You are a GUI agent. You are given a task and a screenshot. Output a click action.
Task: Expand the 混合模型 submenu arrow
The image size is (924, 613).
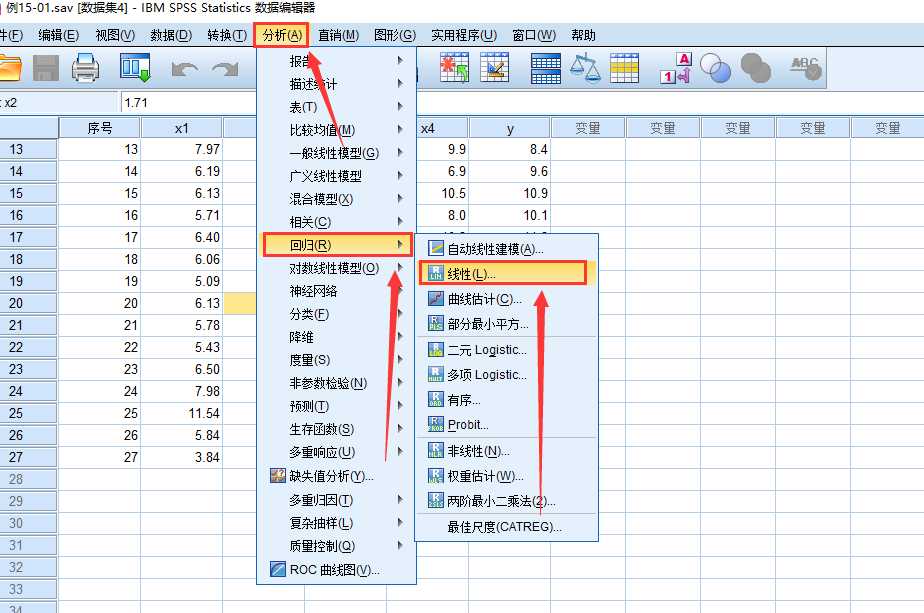coord(400,198)
